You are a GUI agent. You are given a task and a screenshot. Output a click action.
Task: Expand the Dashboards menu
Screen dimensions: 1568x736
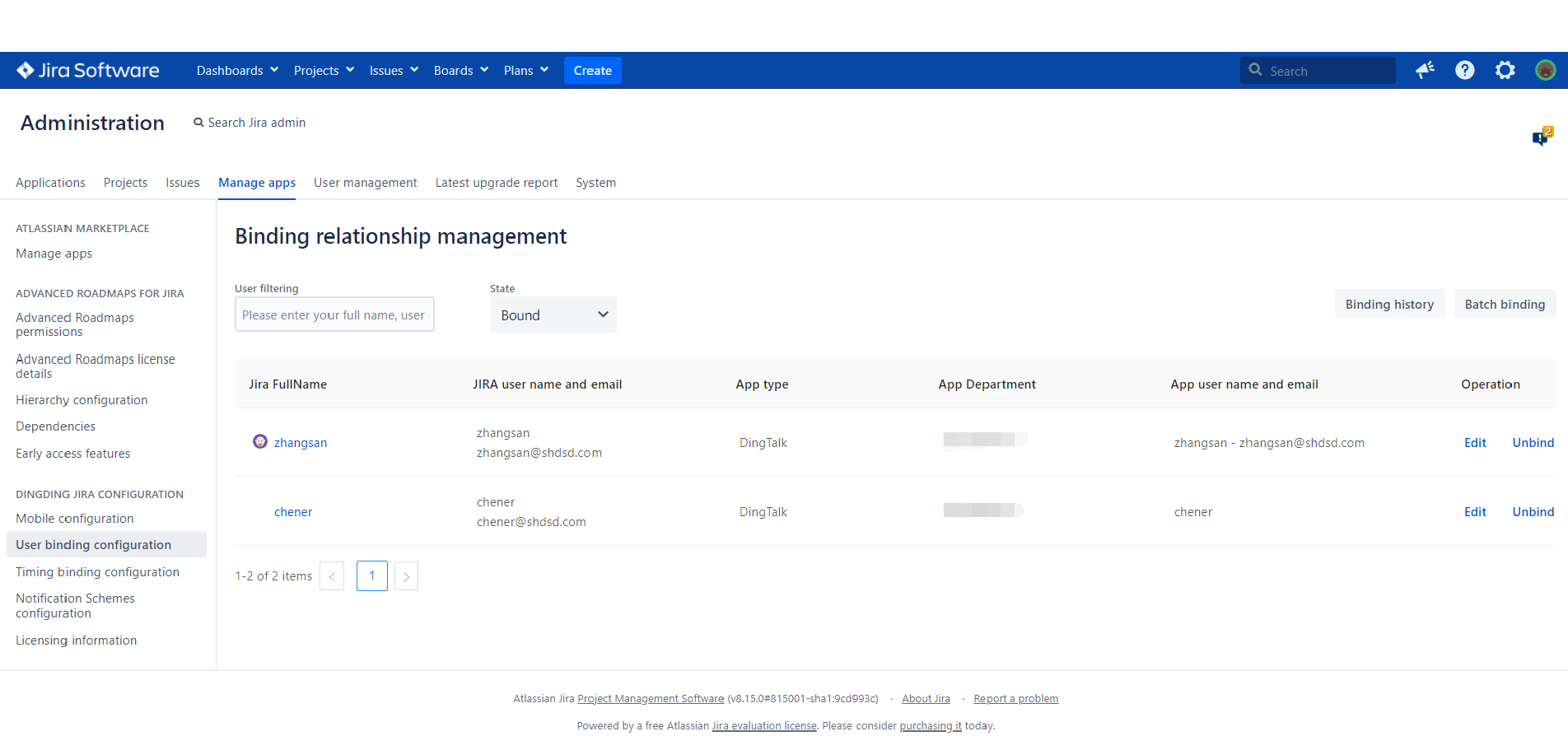pos(237,71)
